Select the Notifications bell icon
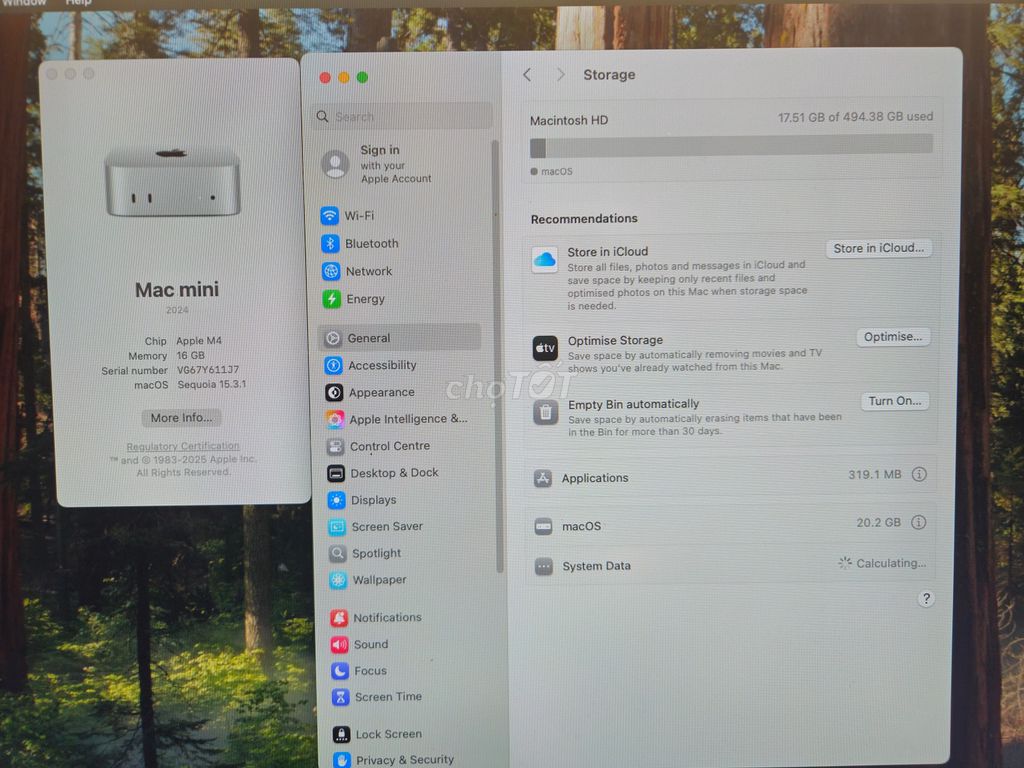Screen dimensions: 1024x768 pos(339,617)
